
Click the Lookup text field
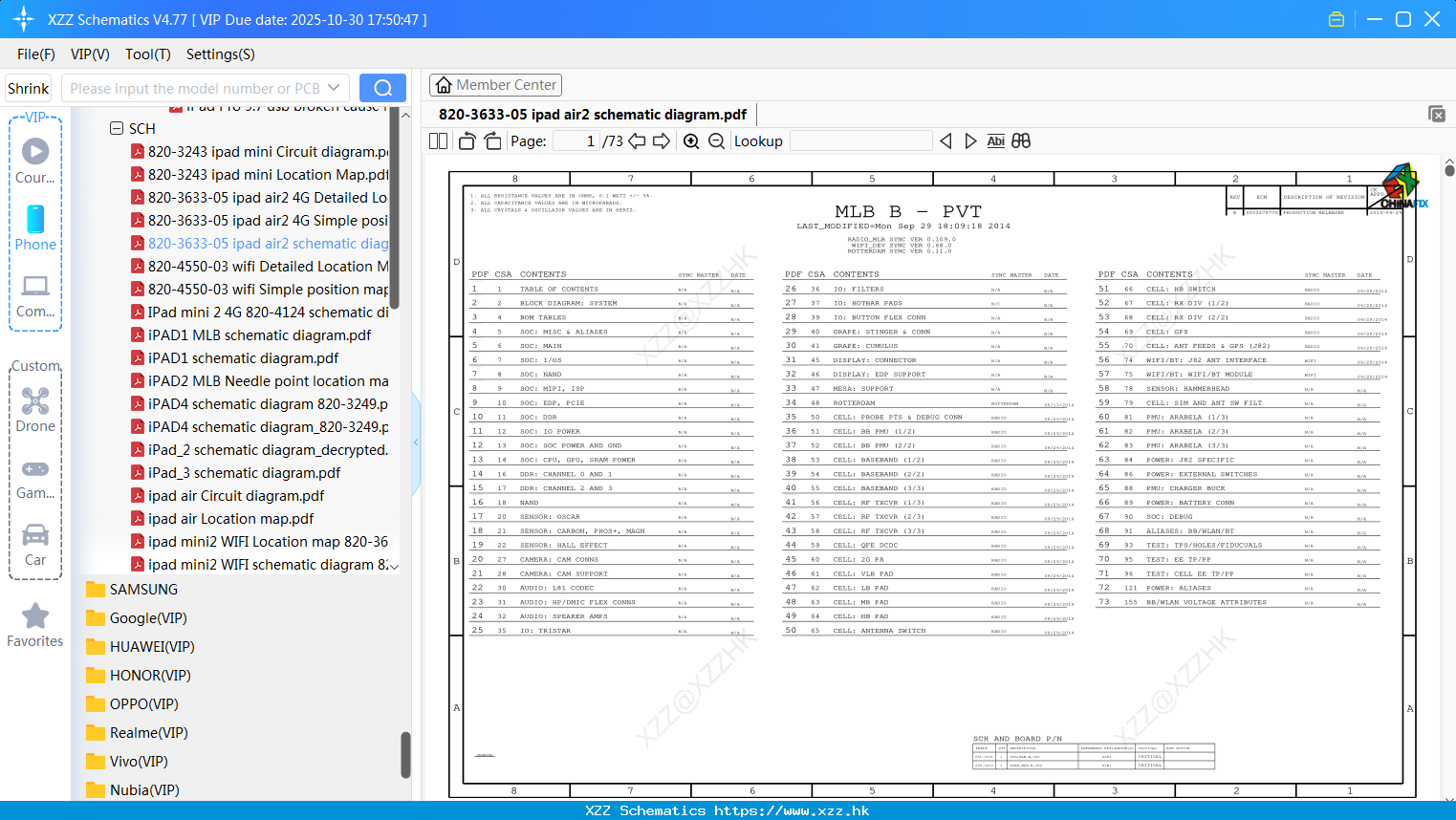coord(860,141)
